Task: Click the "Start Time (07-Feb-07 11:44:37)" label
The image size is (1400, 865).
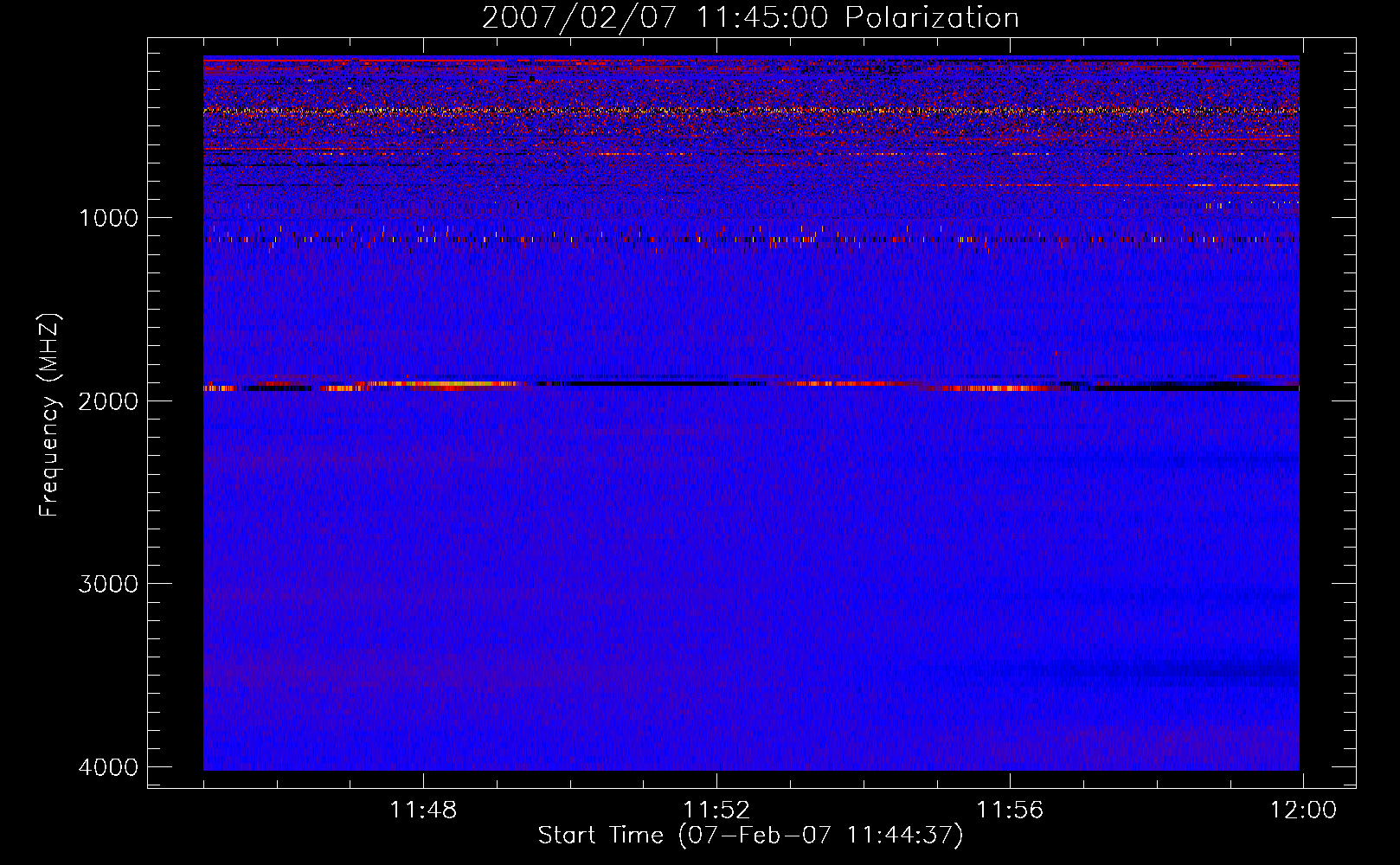Action: 750,836
